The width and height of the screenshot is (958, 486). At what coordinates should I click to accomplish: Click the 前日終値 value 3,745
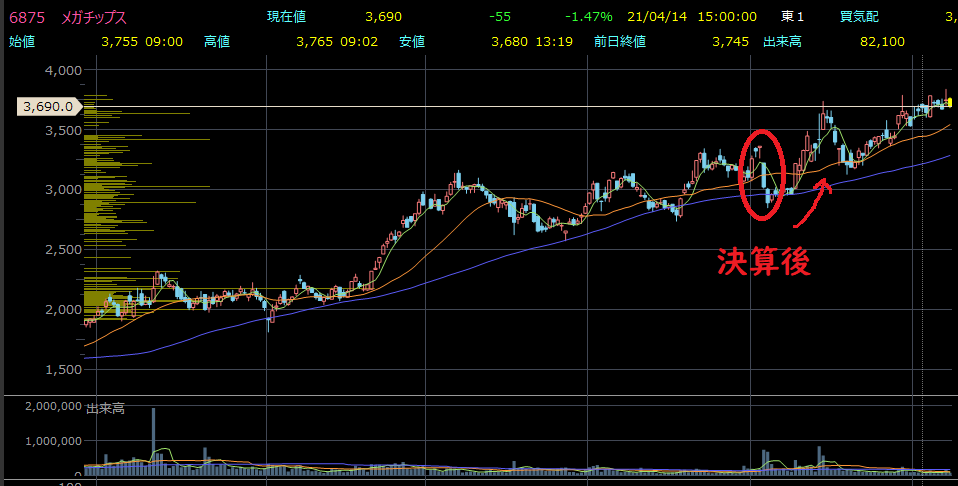click(730, 41)
